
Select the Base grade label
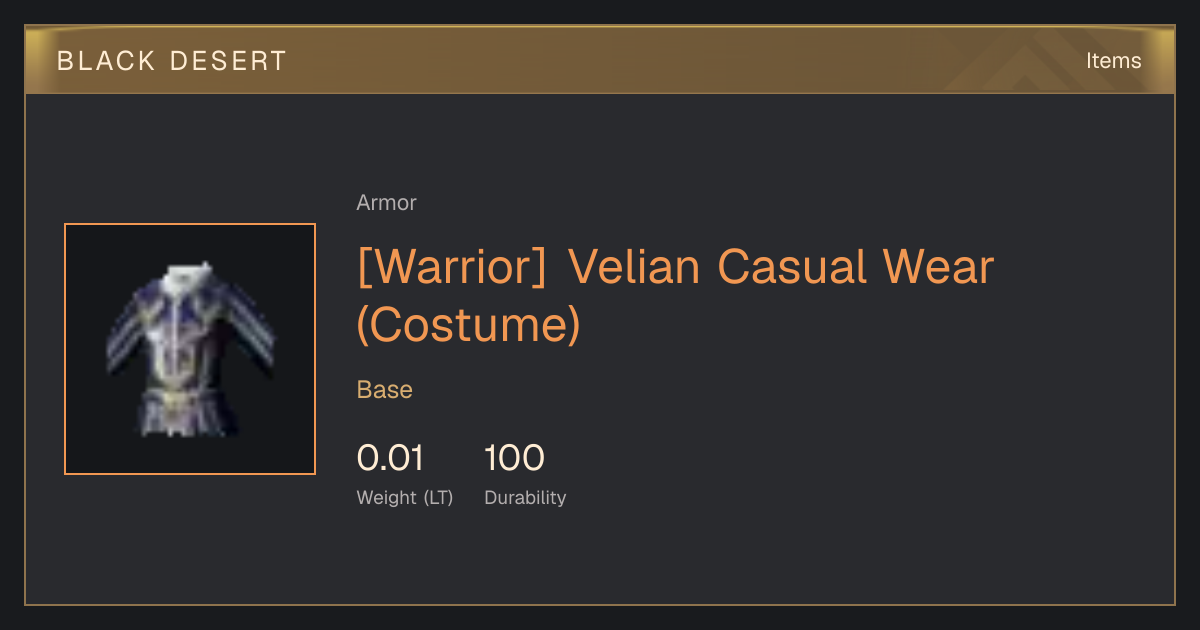click(x=385, y=390)
